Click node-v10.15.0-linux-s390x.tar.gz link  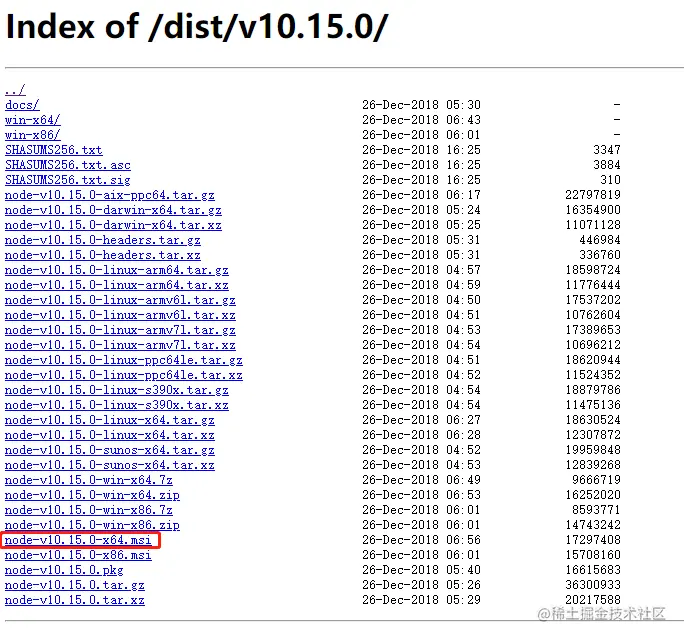point(117,390)
